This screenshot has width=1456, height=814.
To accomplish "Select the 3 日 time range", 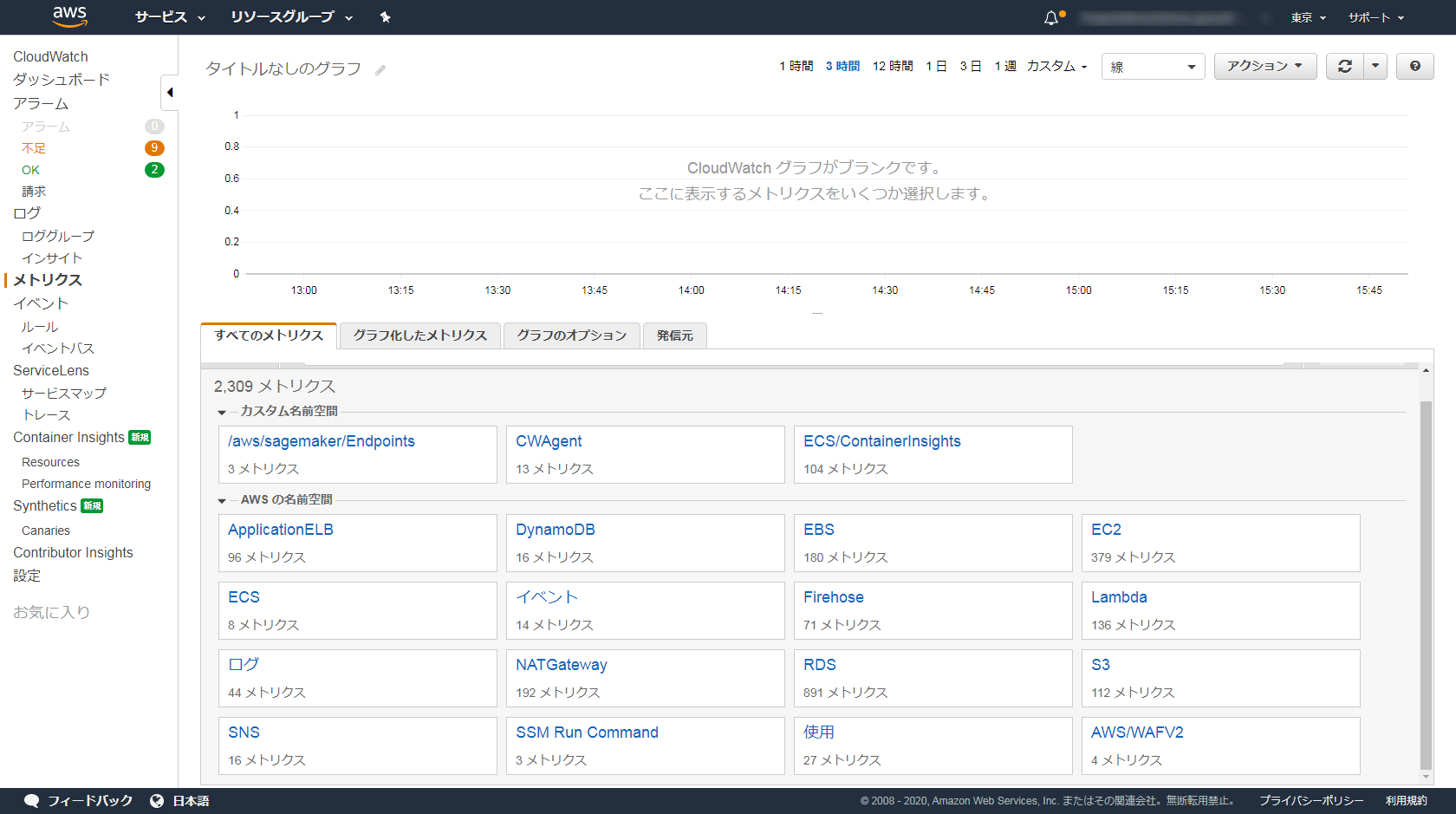I will (971, 66).
